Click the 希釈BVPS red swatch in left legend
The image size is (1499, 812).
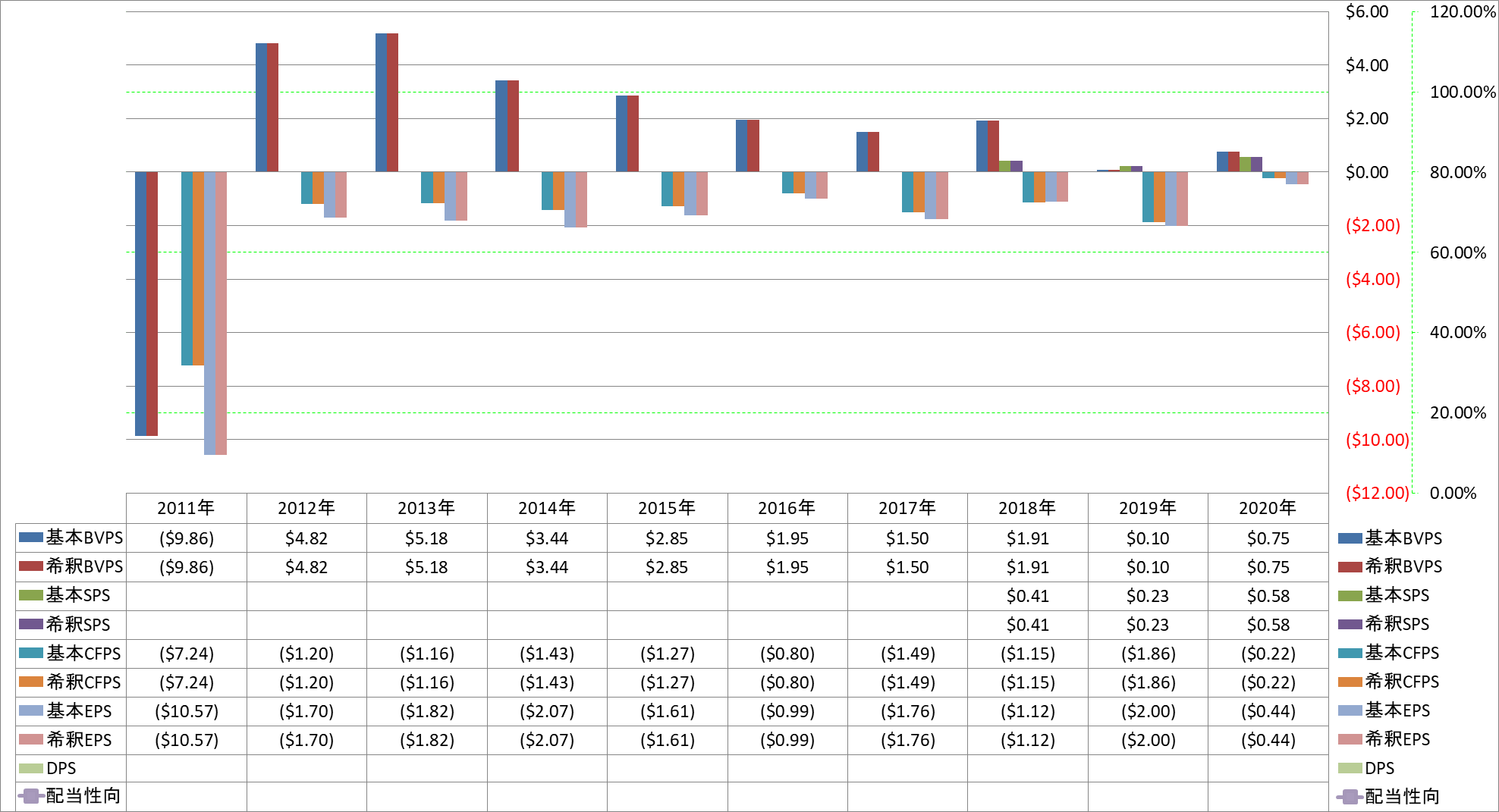(x=30, y=566)
